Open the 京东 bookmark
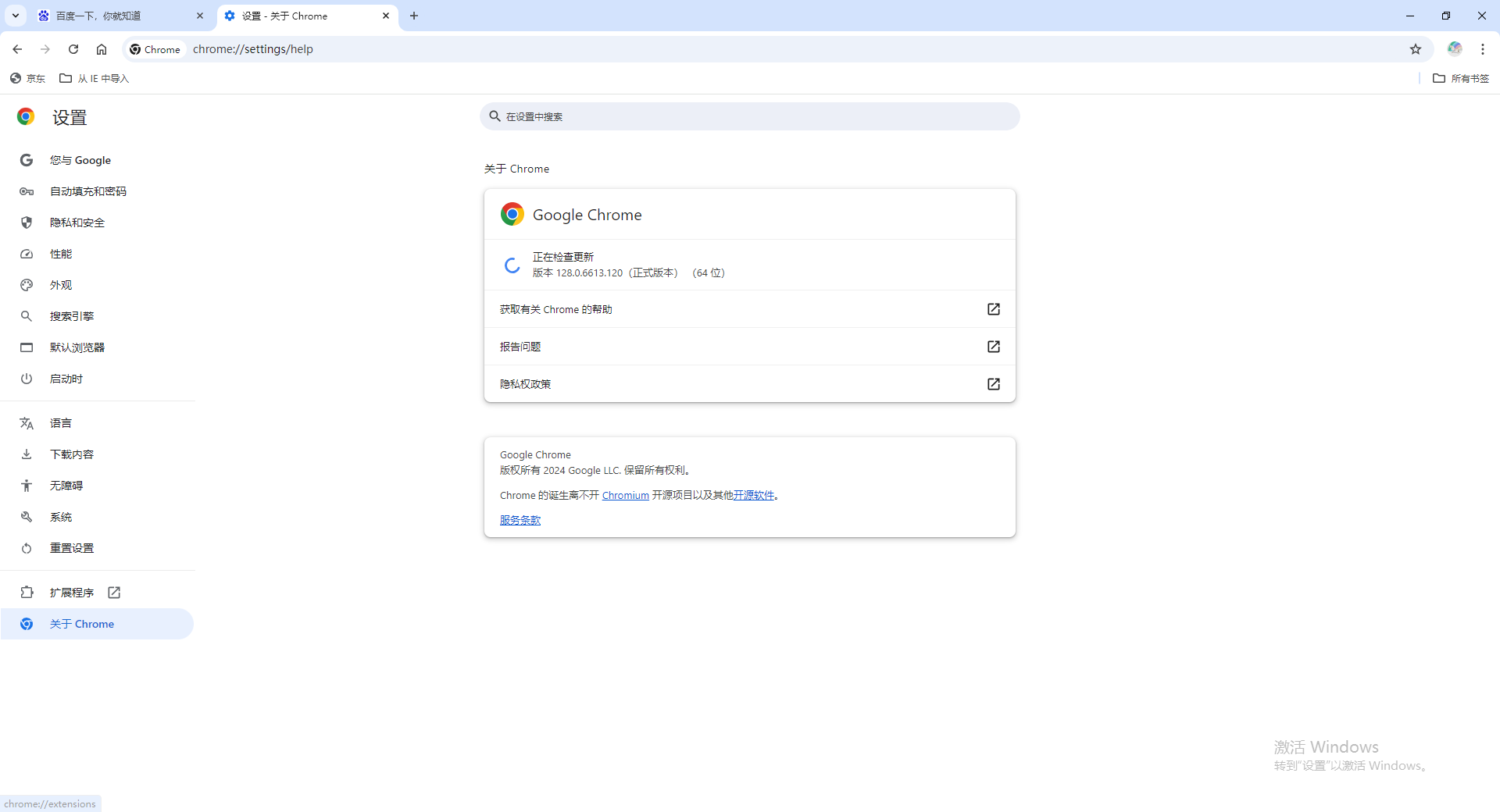Screen dimensions: 1500x812 28,78
